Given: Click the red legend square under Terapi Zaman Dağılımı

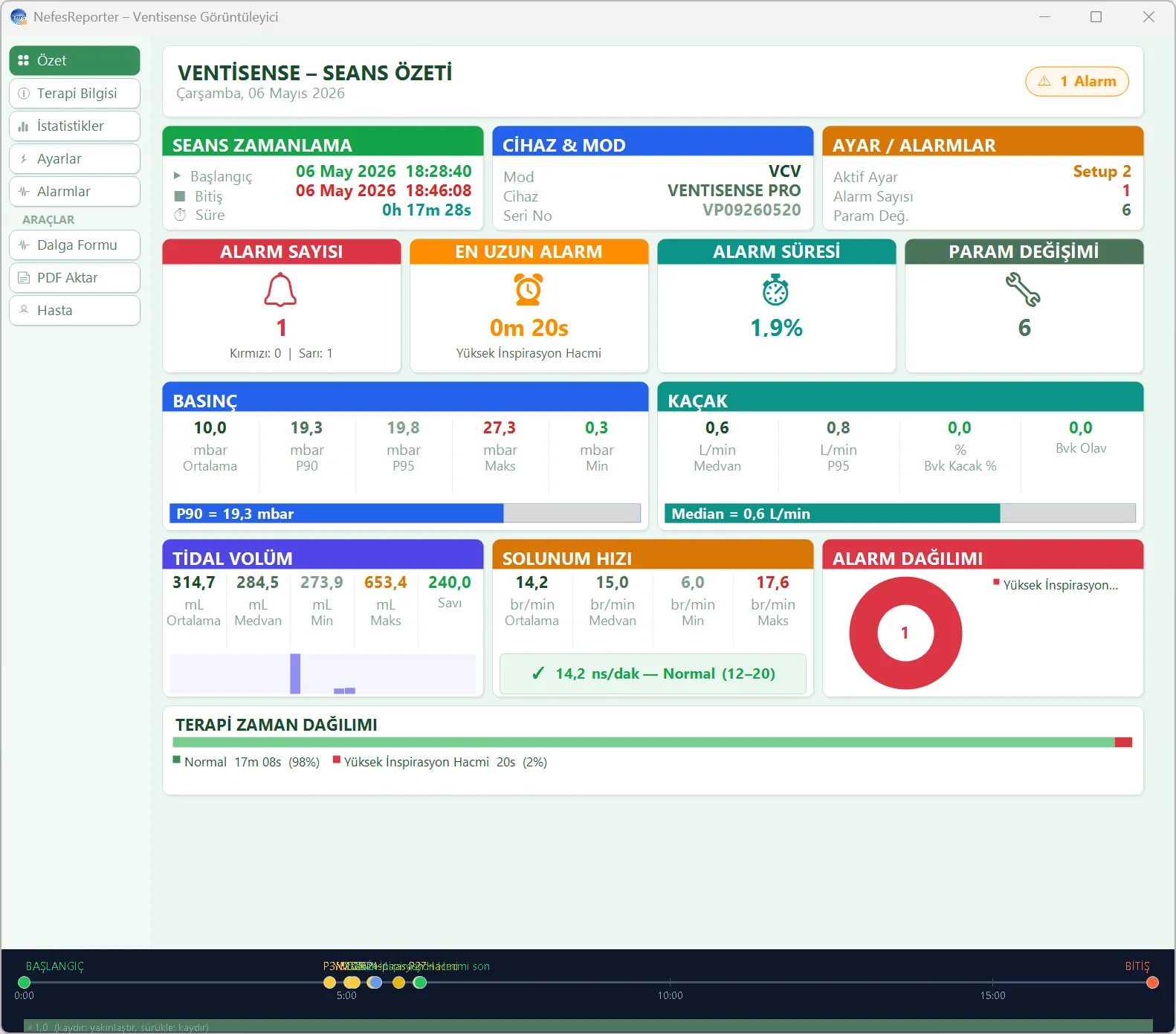Looking at the screenshot, I should pos(337,760).
